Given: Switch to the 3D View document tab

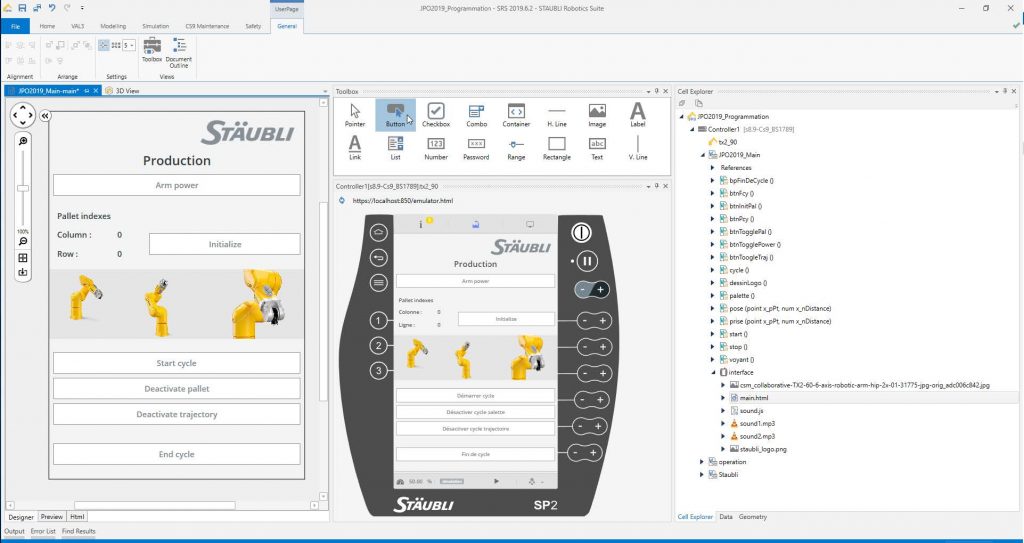Looking at the screenshot, I should coord(122,91).
